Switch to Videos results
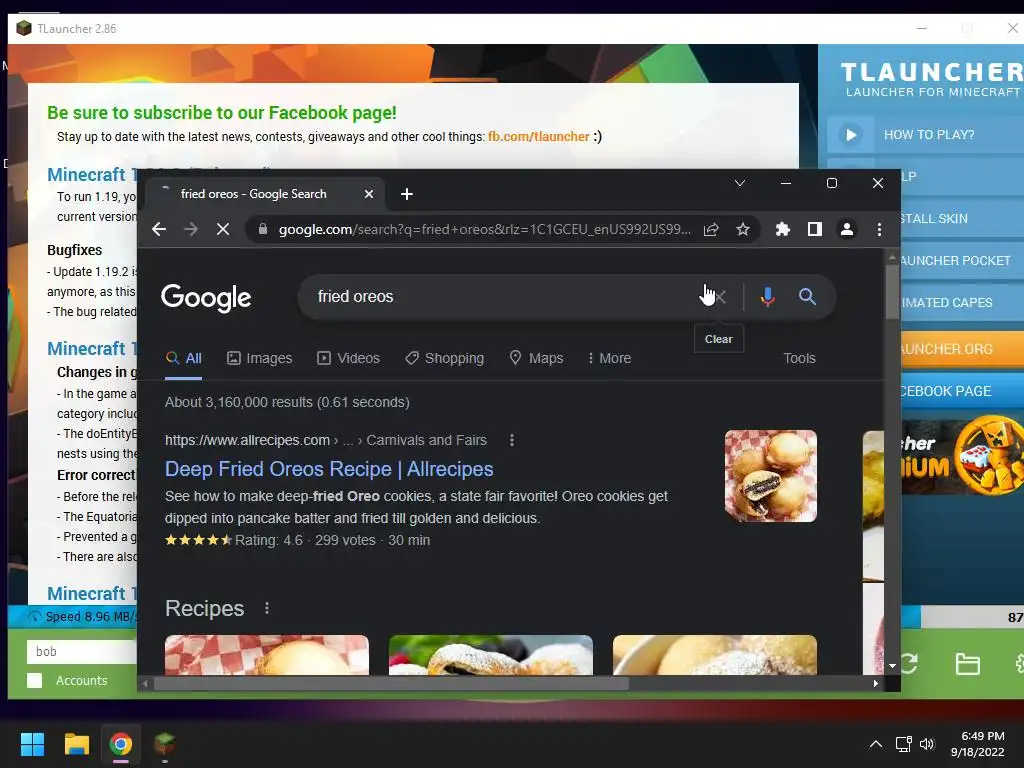1024x768 pixels. coord(348,359)
